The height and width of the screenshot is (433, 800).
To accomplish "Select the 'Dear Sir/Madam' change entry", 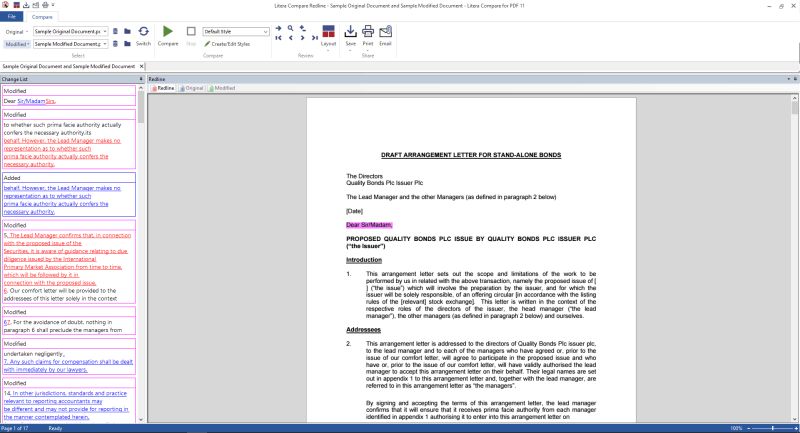I will [x=69, y=96].
